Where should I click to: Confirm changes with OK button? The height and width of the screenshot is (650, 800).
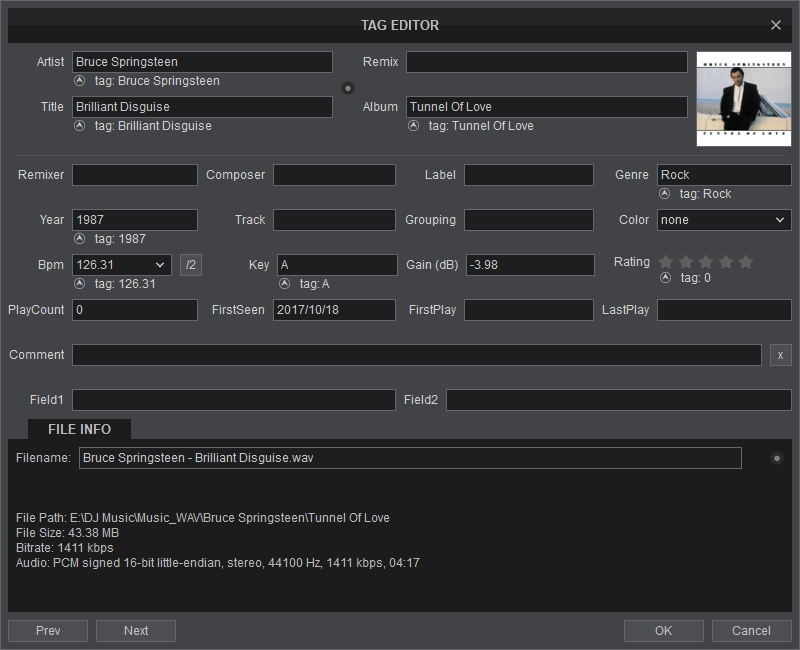[663, 631]
